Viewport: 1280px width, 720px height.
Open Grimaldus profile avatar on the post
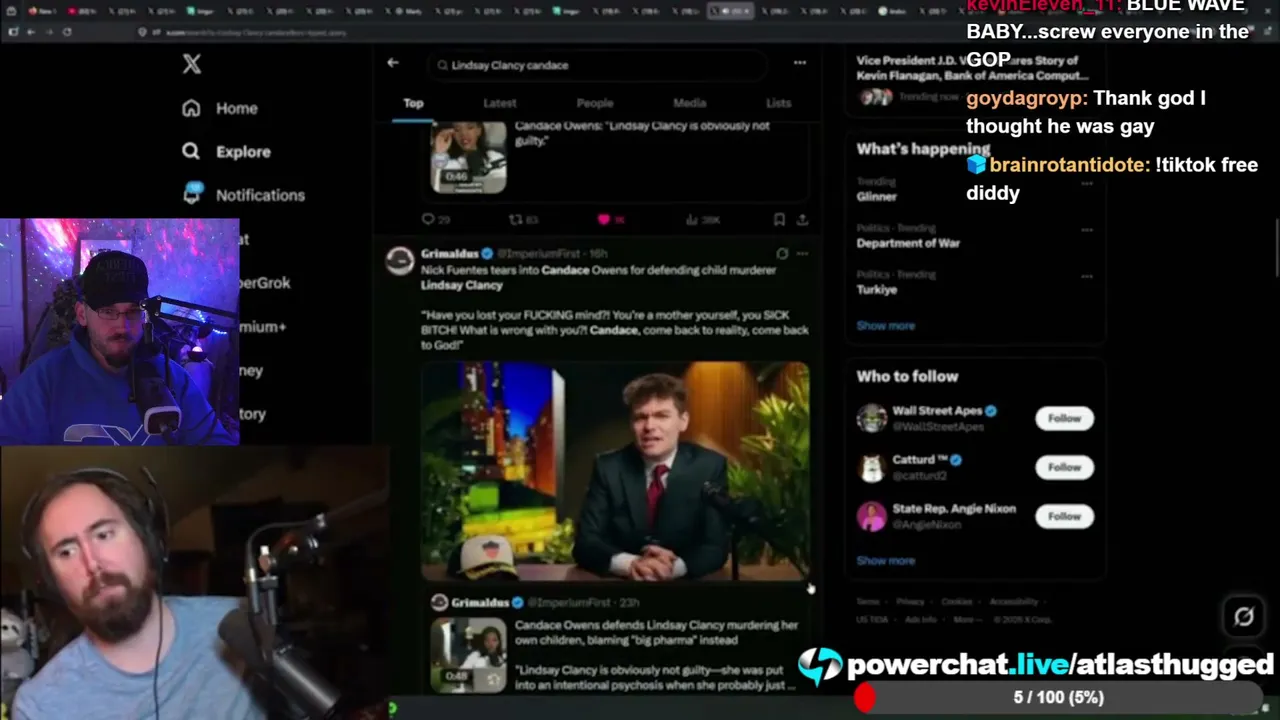pos(400,260)
